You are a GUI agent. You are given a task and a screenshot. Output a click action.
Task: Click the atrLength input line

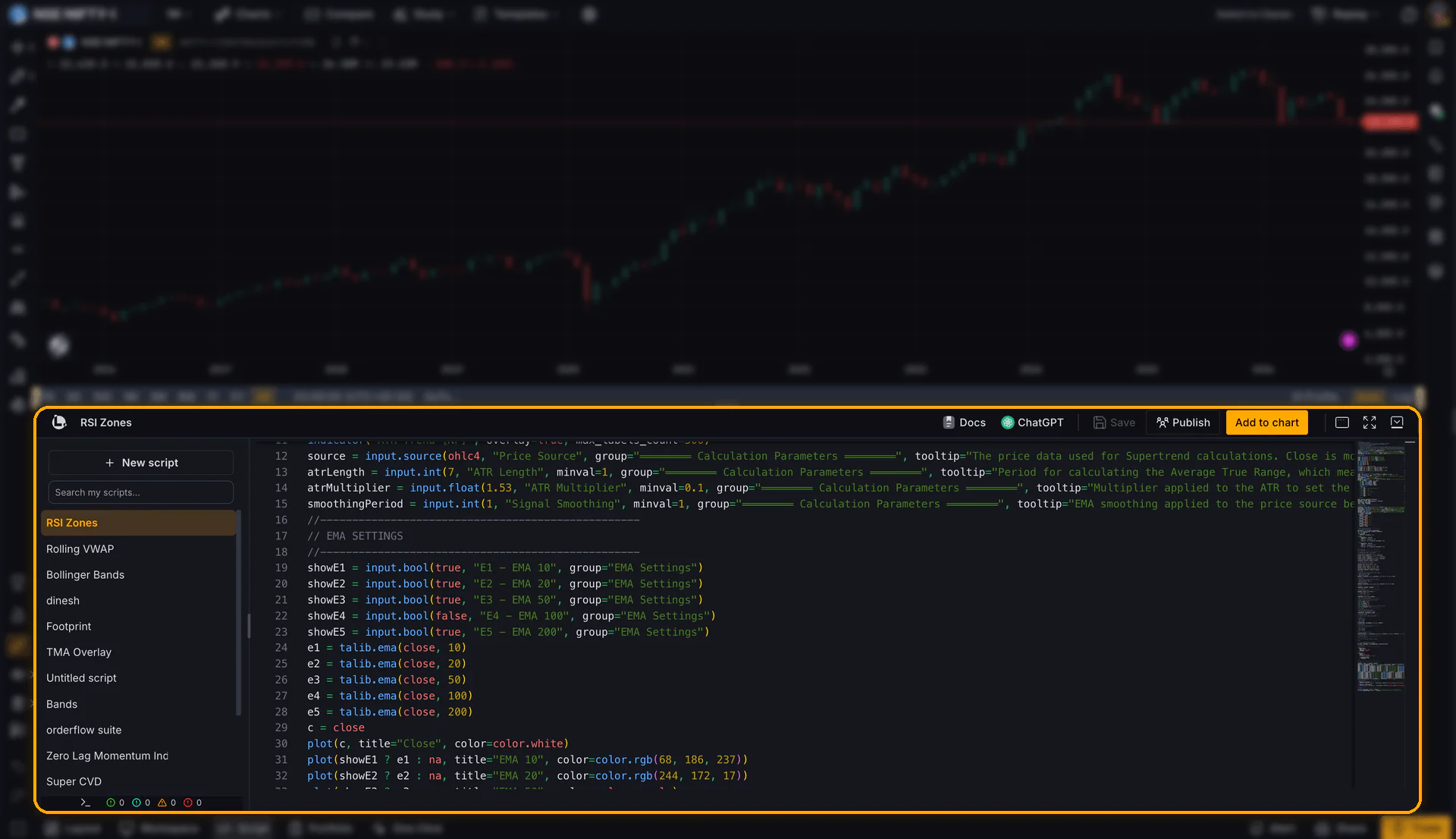click(830, 472)
